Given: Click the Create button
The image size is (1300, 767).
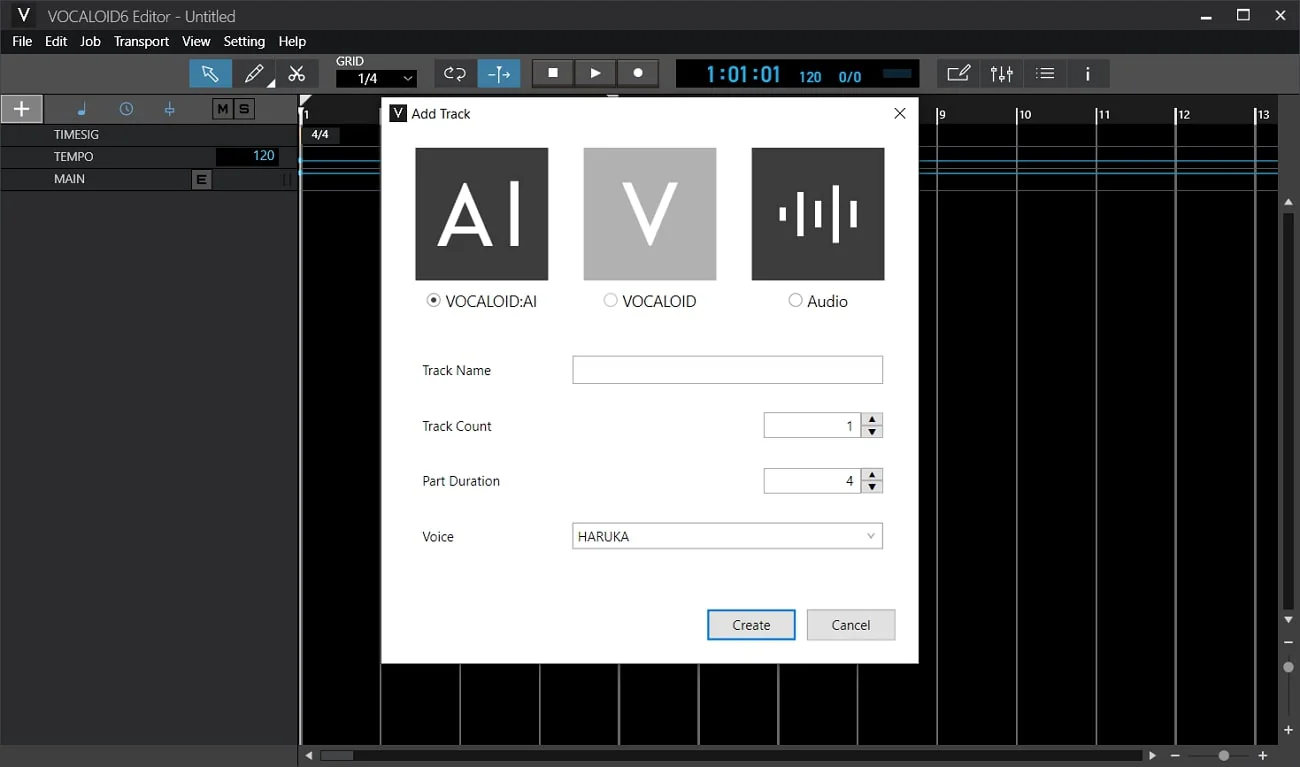Looking at the screenshot, I should click(x=751, y=625).
